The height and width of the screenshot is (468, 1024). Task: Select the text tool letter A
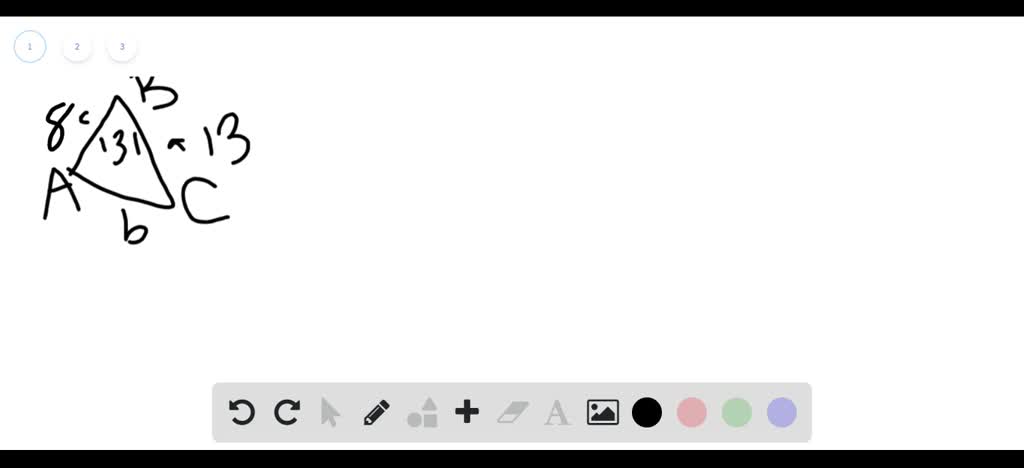556,413
